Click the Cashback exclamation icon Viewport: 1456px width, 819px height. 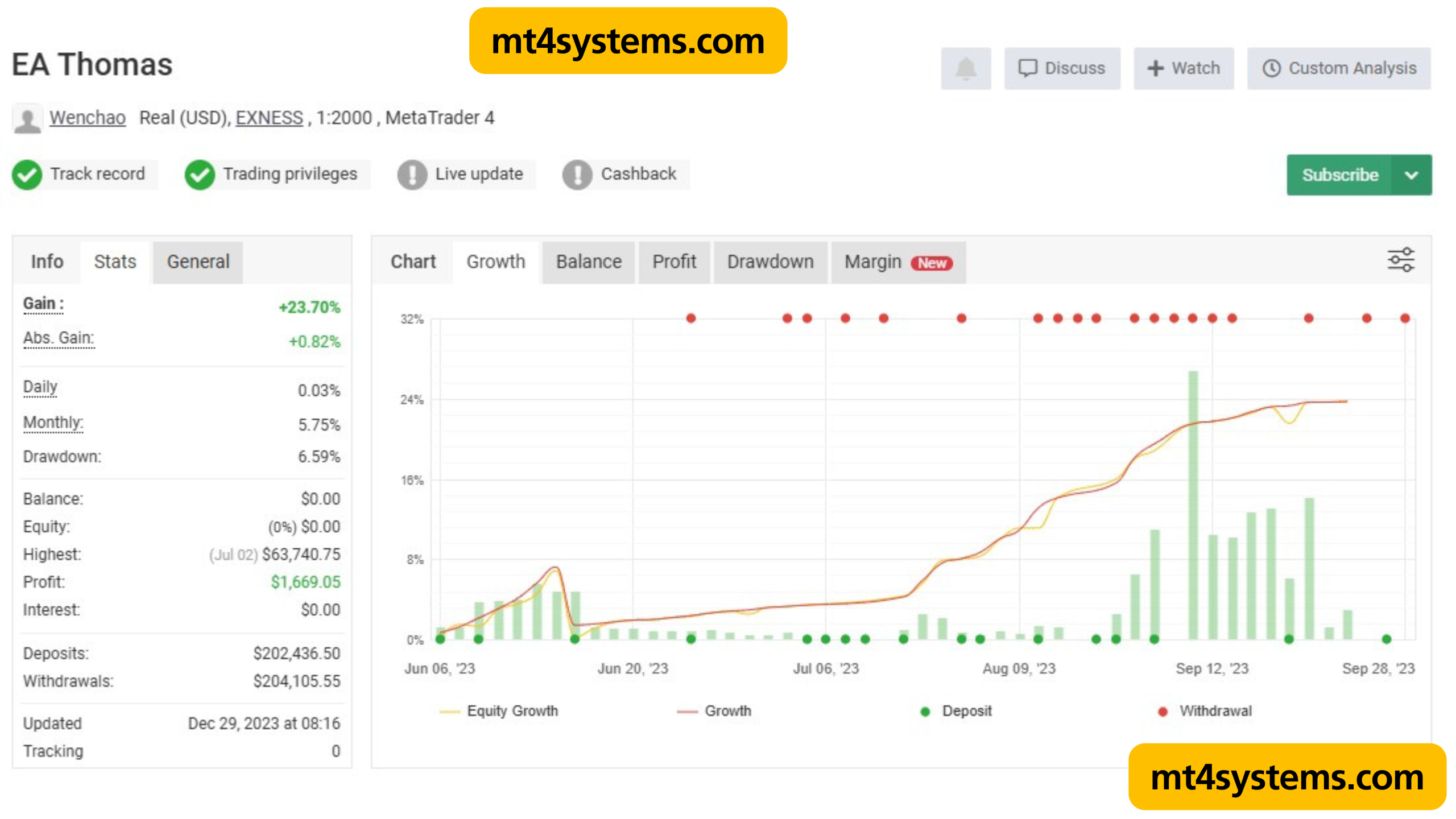(577, 174)
